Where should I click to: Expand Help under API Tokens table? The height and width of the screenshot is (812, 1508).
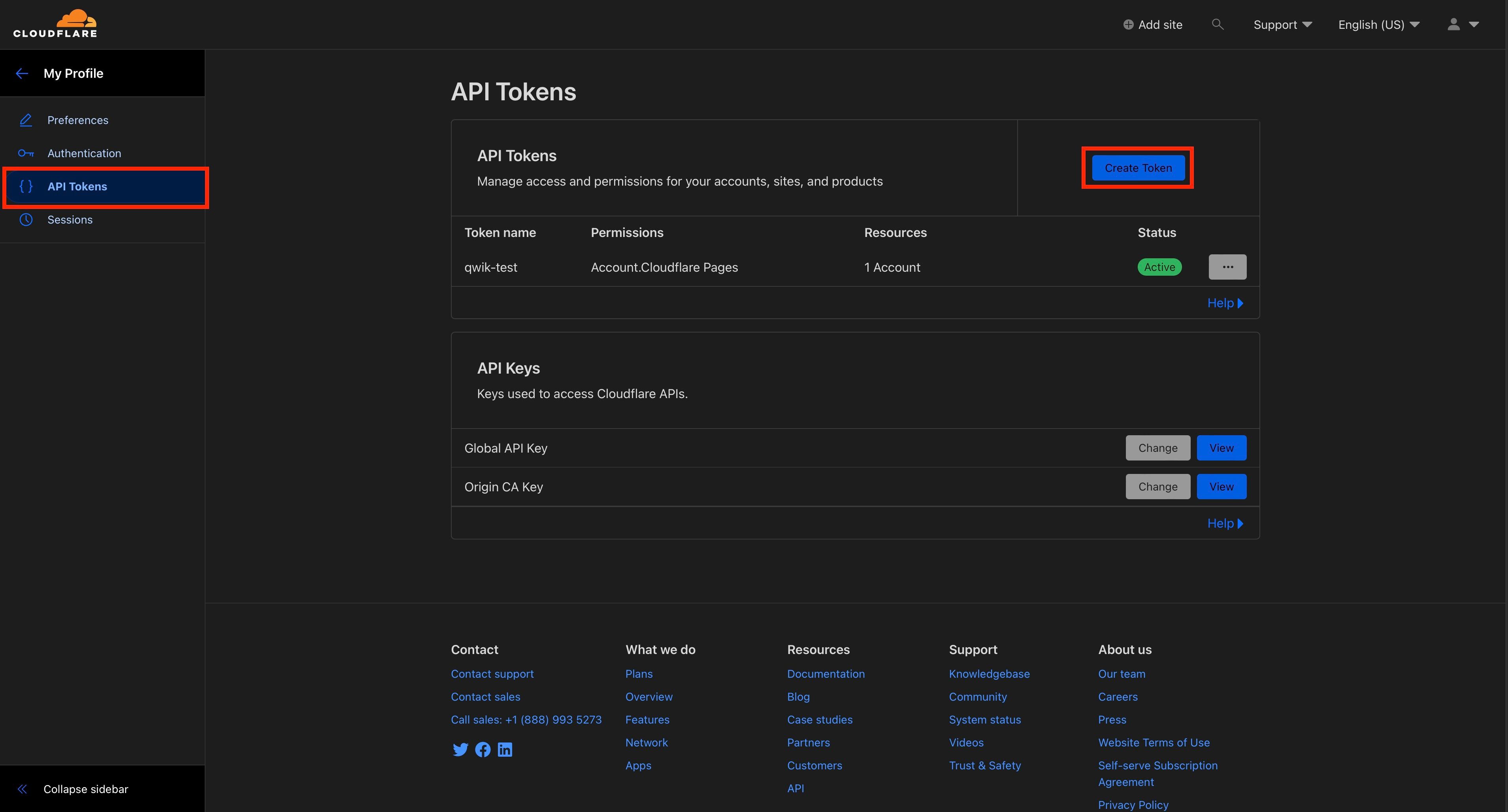point(1225,303)
